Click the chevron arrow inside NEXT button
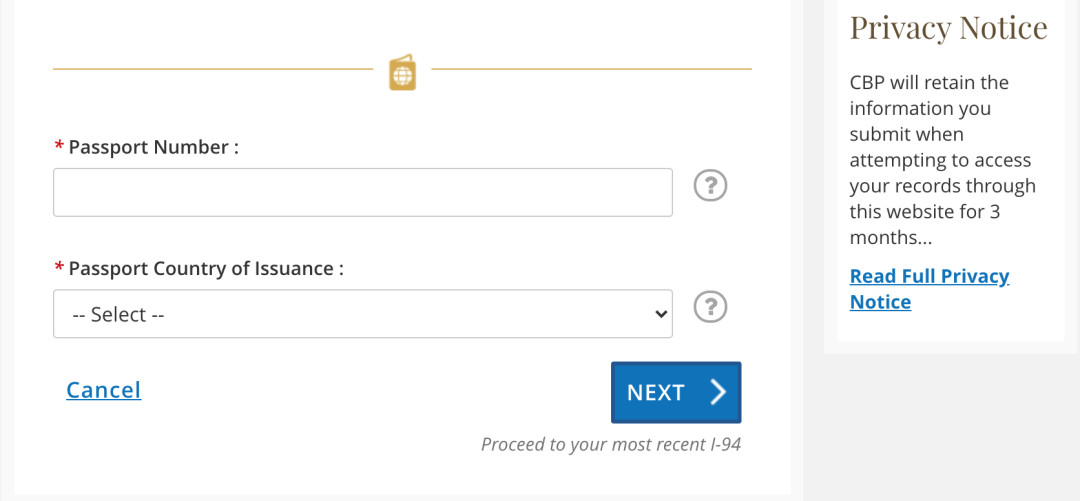 coord(717,392)
